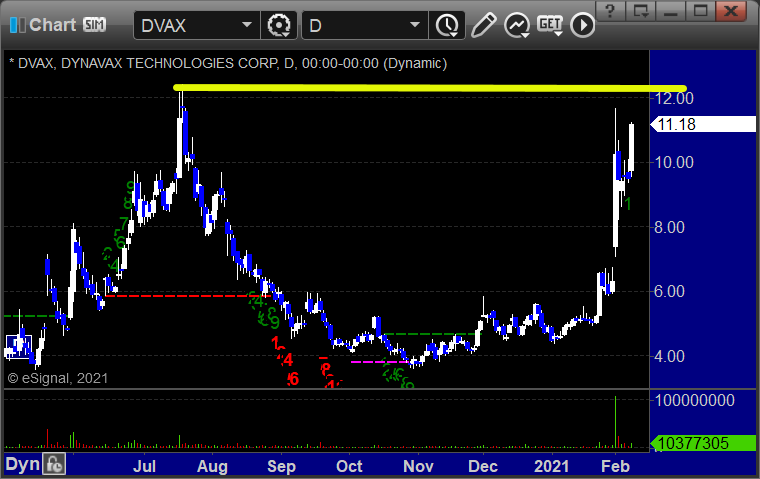
Task: Click the 10.00 price axis label
Action: (x=674, y=162)
